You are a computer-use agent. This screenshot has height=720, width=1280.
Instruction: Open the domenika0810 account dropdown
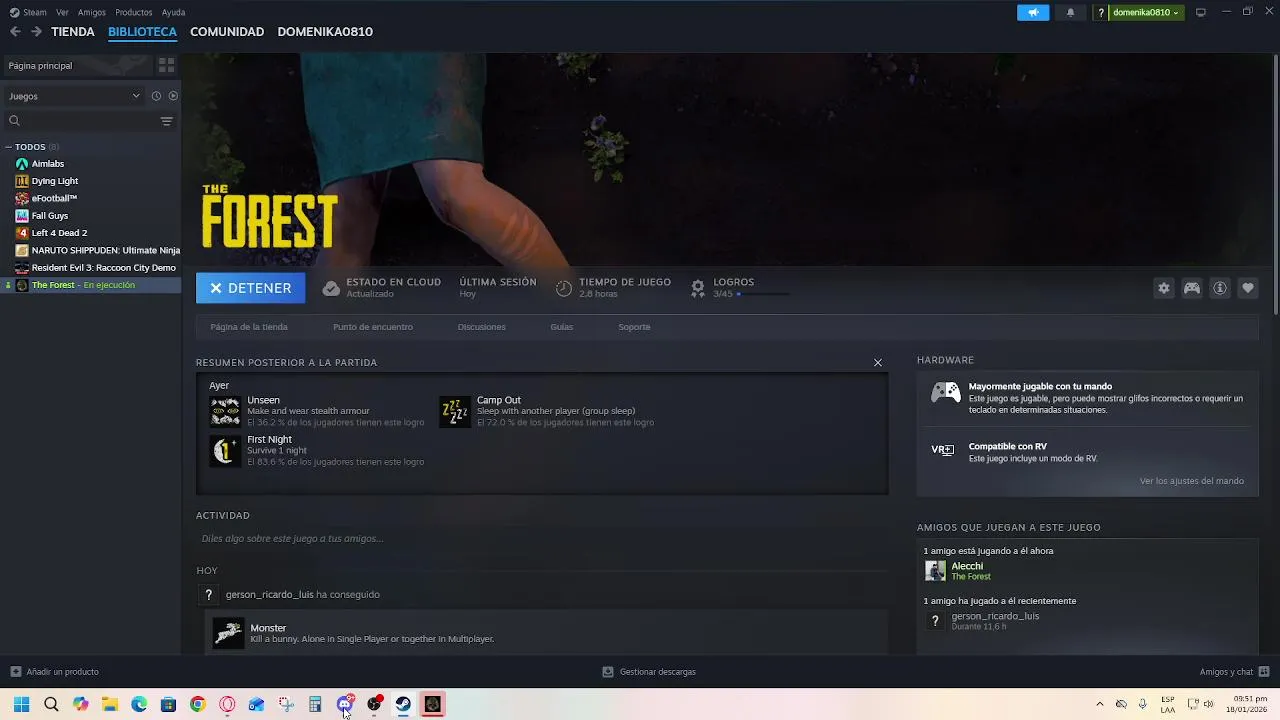(x=1145, y=12)
